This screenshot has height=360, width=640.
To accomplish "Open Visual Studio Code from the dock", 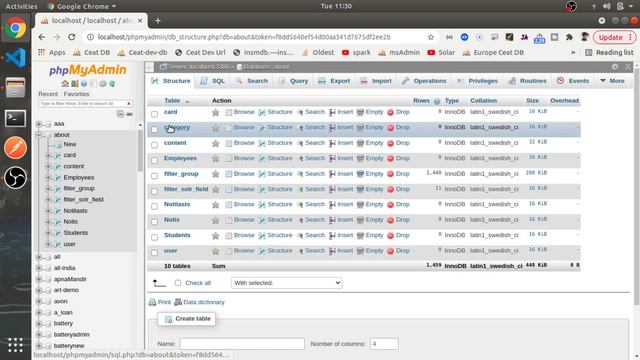I will (16, 58).
